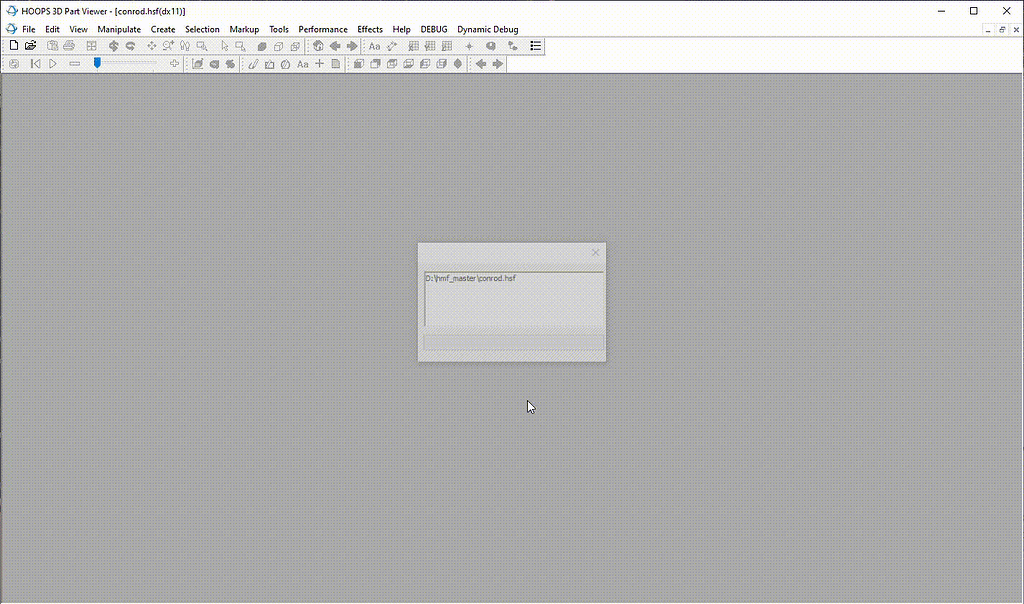Open a new file with the New document icon
Screen dimensions: 1024x604
click(14, 45)
